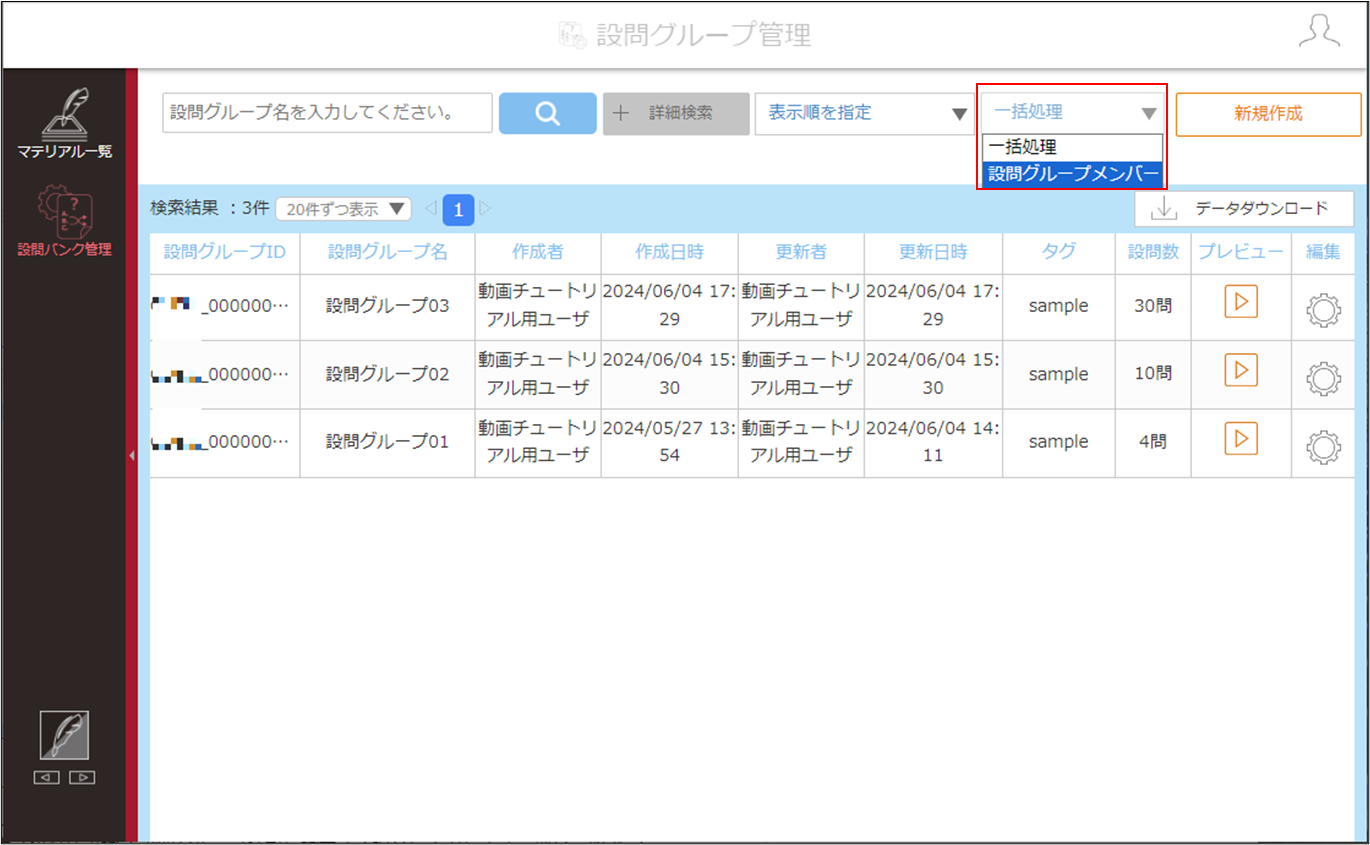Screen dimensions: 1370x845
Task: Click the 新規作成 button
Action: [x=1268, y=114]
